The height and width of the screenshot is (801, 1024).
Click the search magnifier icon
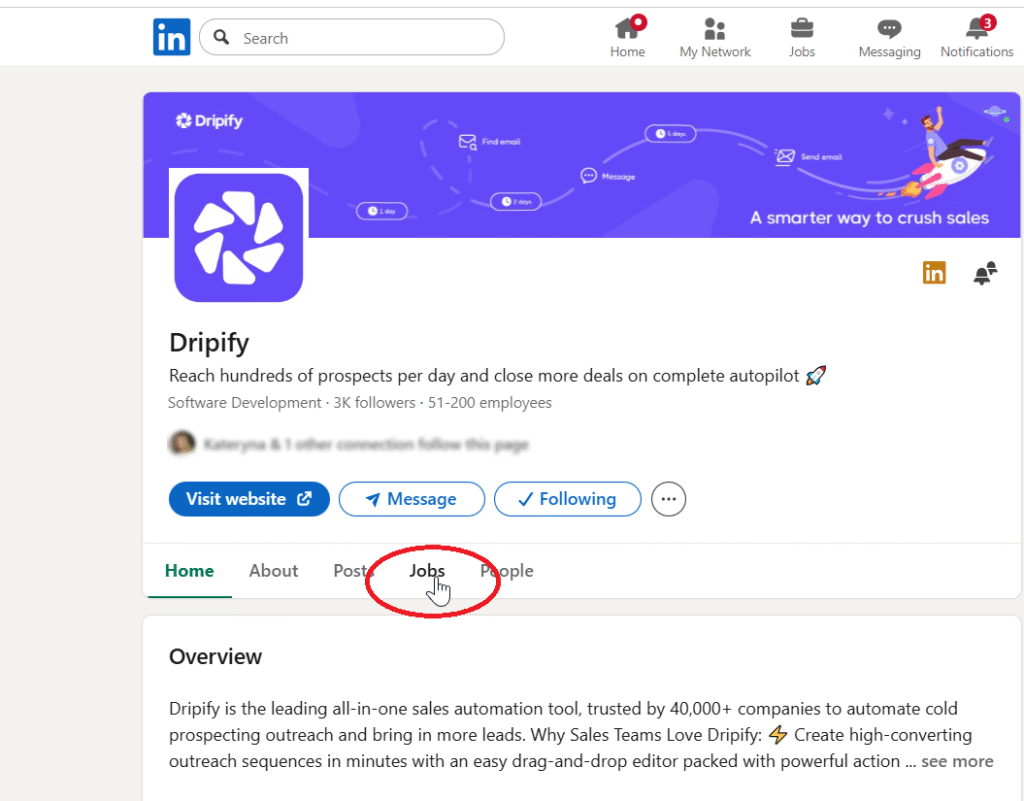[221, 37]
